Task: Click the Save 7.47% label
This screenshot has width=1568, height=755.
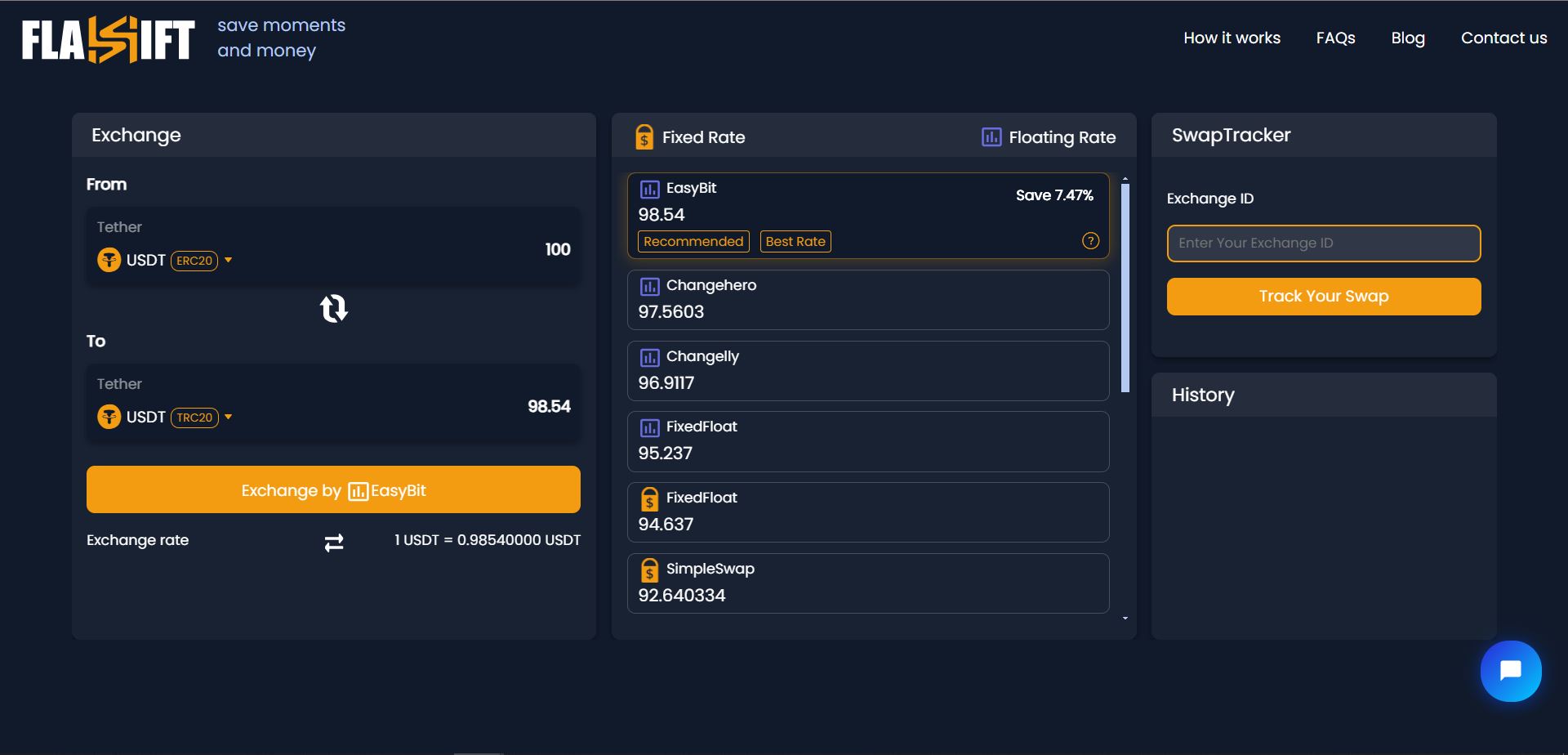Action: coord(1054,195)
